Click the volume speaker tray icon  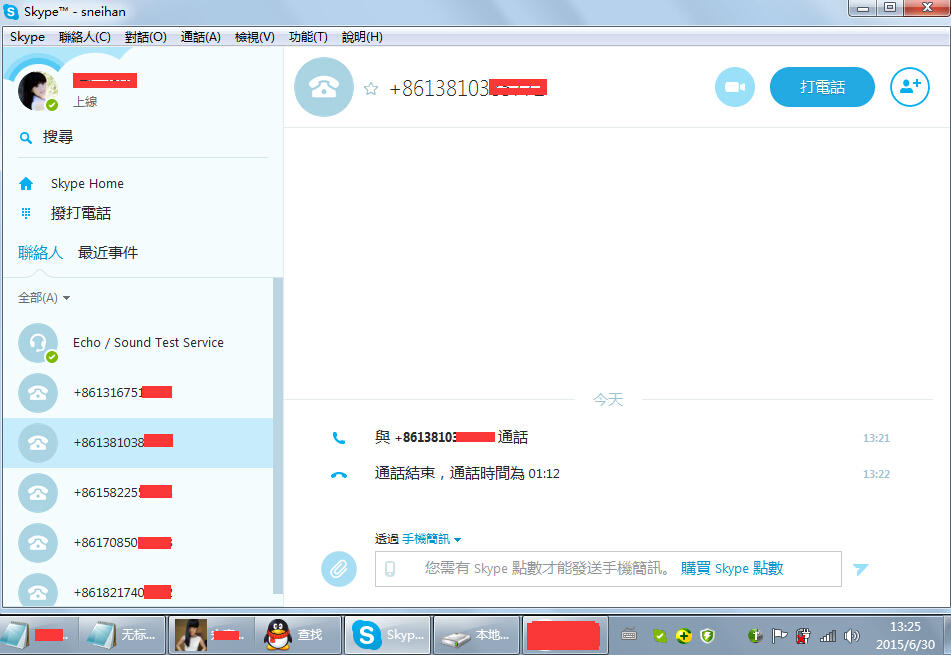pyautogui.click(x=852, y=636)
